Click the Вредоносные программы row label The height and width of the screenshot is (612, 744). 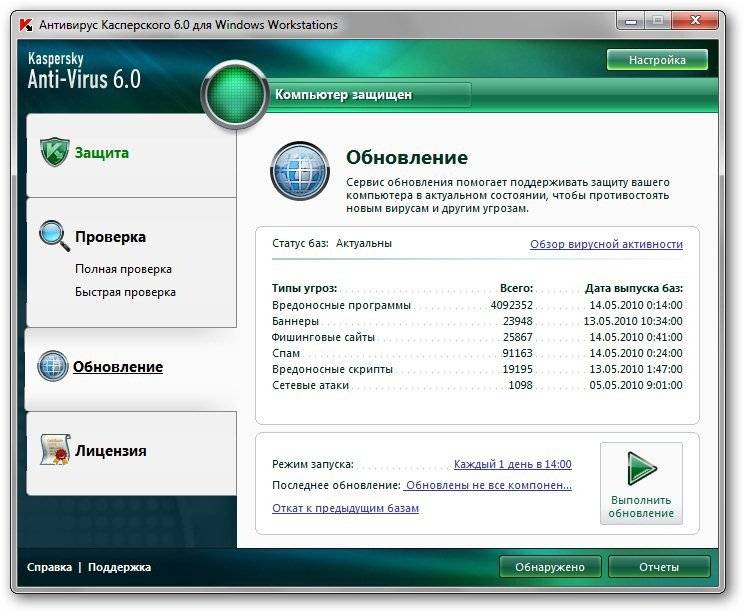point(341,305)
